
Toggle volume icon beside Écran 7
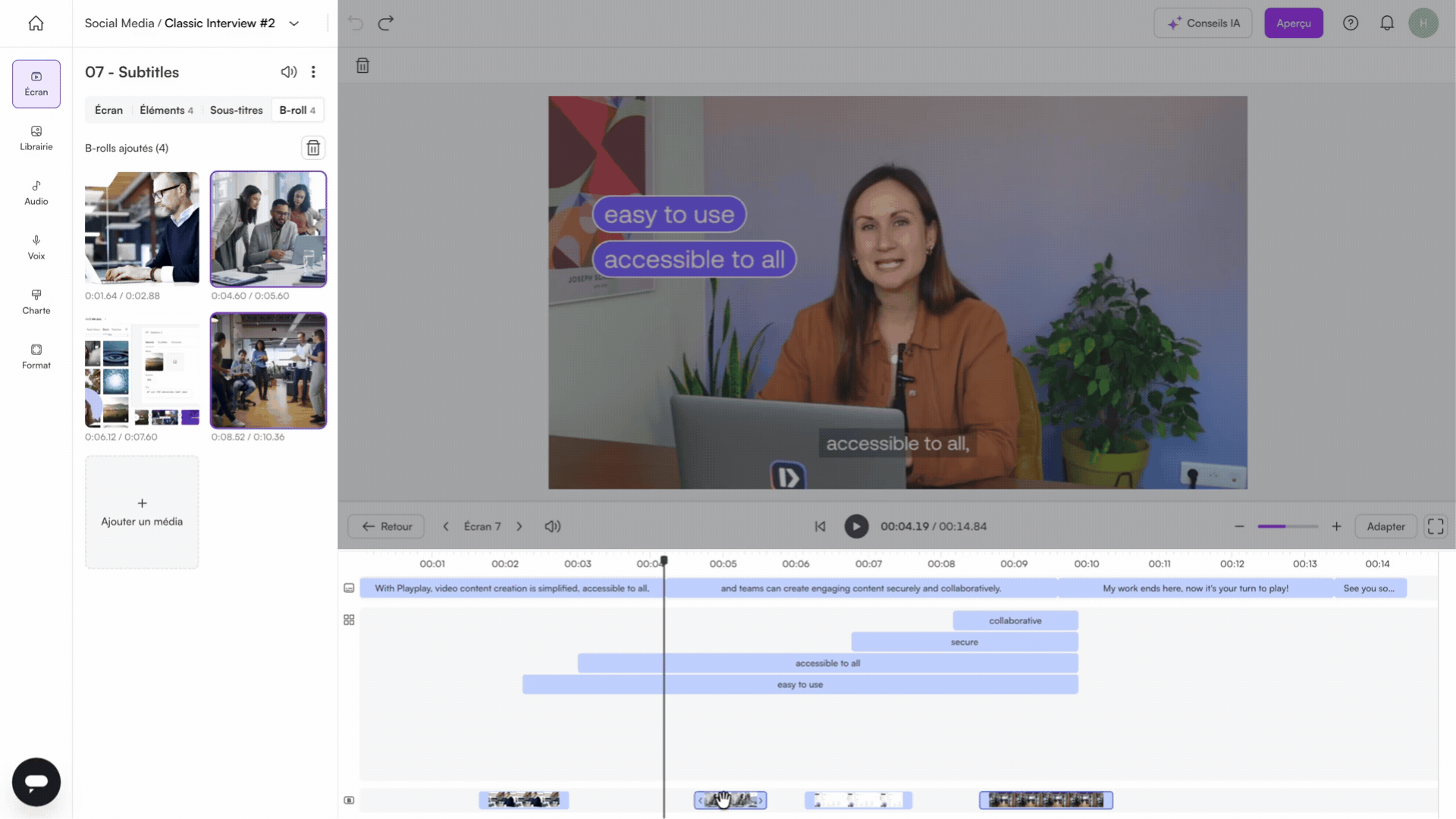pyautogui.click(x=553, y=526)
